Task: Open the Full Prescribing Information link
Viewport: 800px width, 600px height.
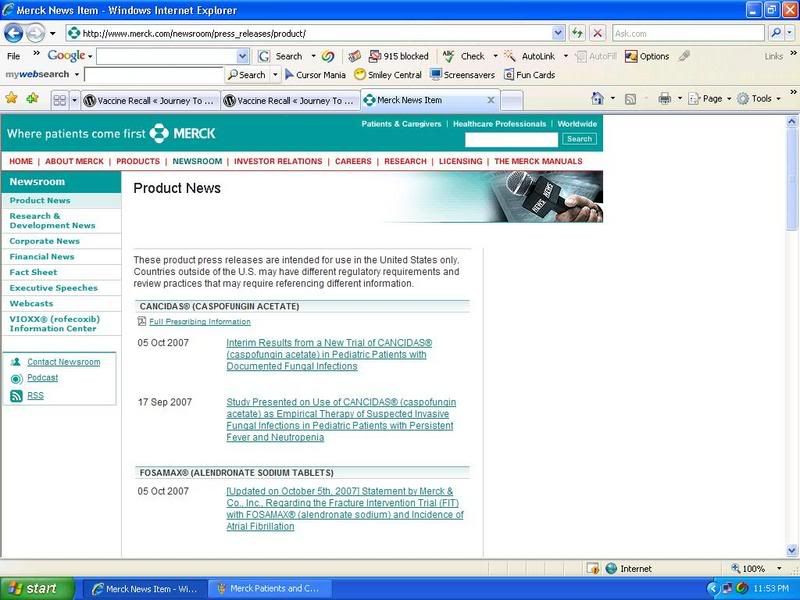Action: [x=200, y=322]
